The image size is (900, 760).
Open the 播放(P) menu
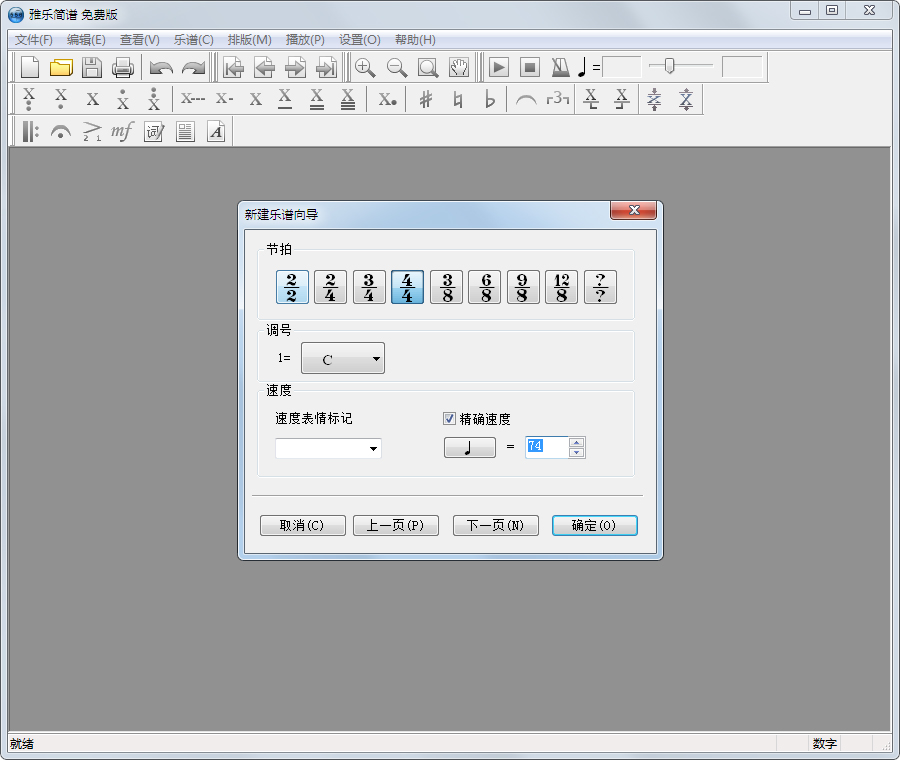click(x=303, y=40)
